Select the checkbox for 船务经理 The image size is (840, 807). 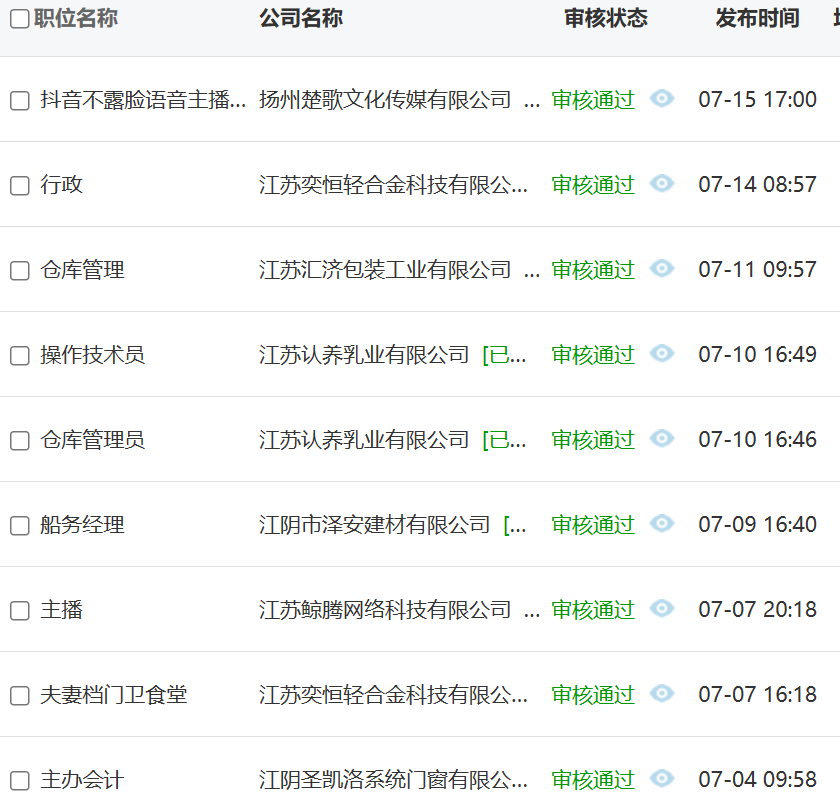tap(20, 525)
